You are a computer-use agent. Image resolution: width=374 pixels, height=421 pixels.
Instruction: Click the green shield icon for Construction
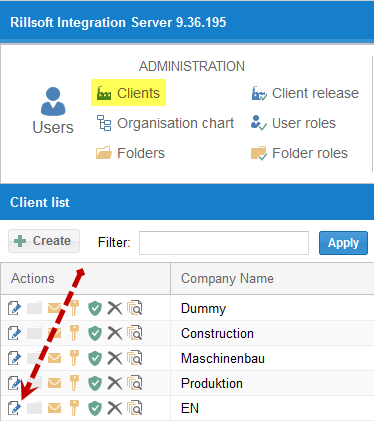(95, 333)
